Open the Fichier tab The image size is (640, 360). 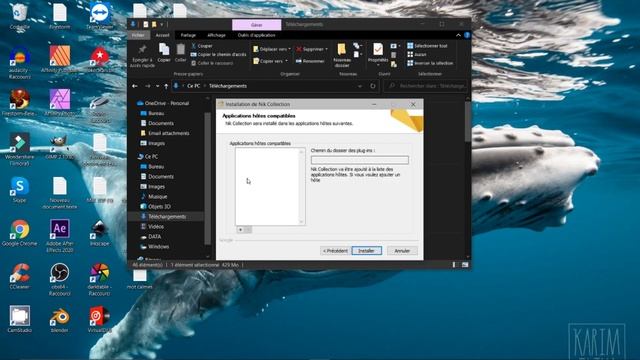coord(138,35)
